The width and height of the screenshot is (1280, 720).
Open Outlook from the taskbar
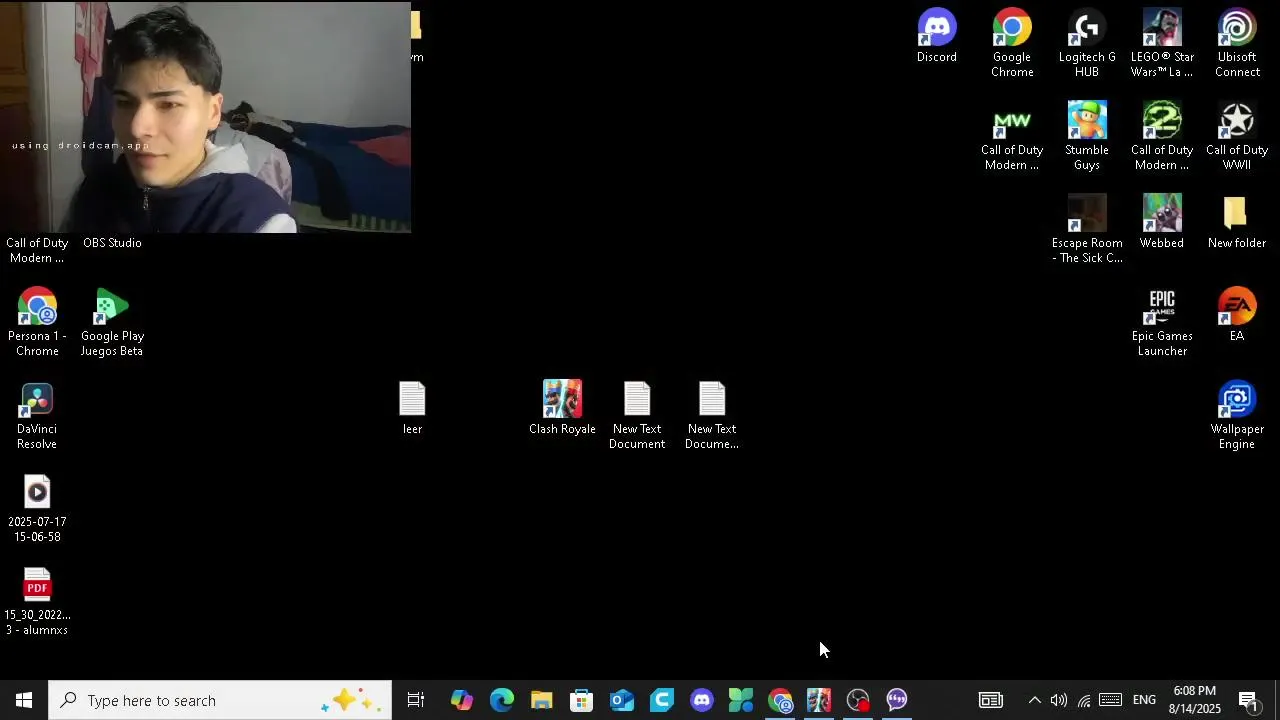[621, 700]
